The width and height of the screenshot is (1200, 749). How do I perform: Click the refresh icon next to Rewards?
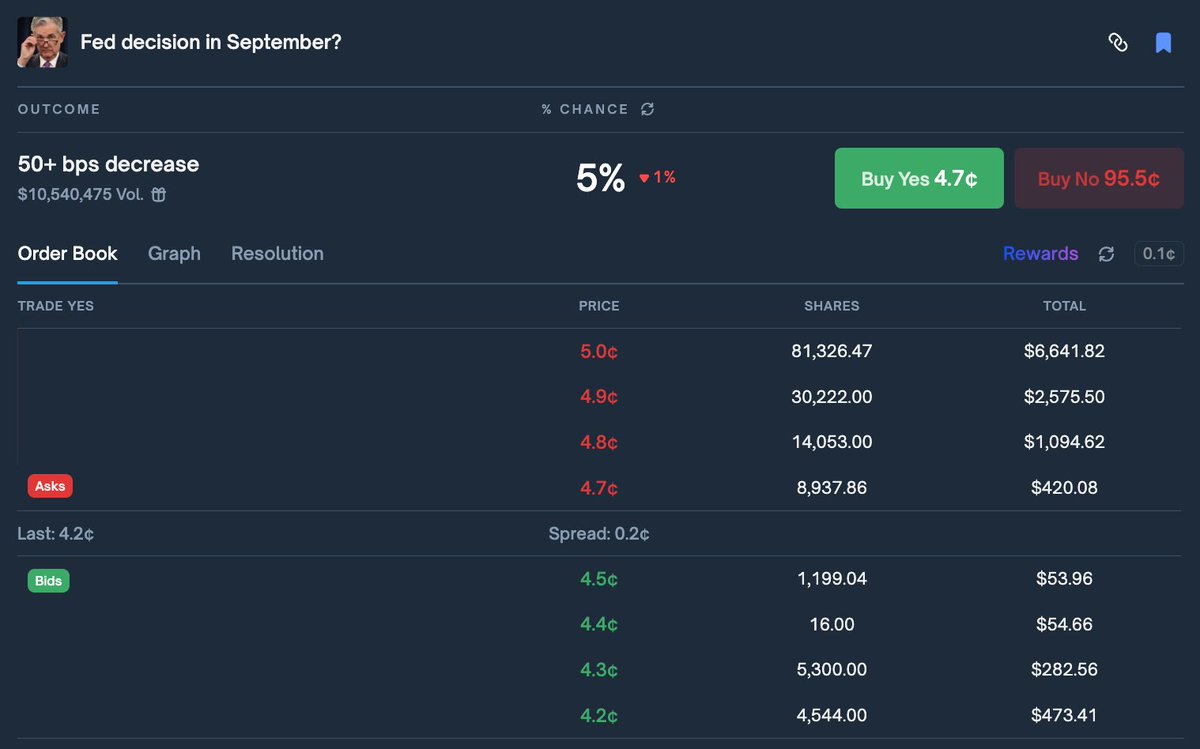[1106, 254]
